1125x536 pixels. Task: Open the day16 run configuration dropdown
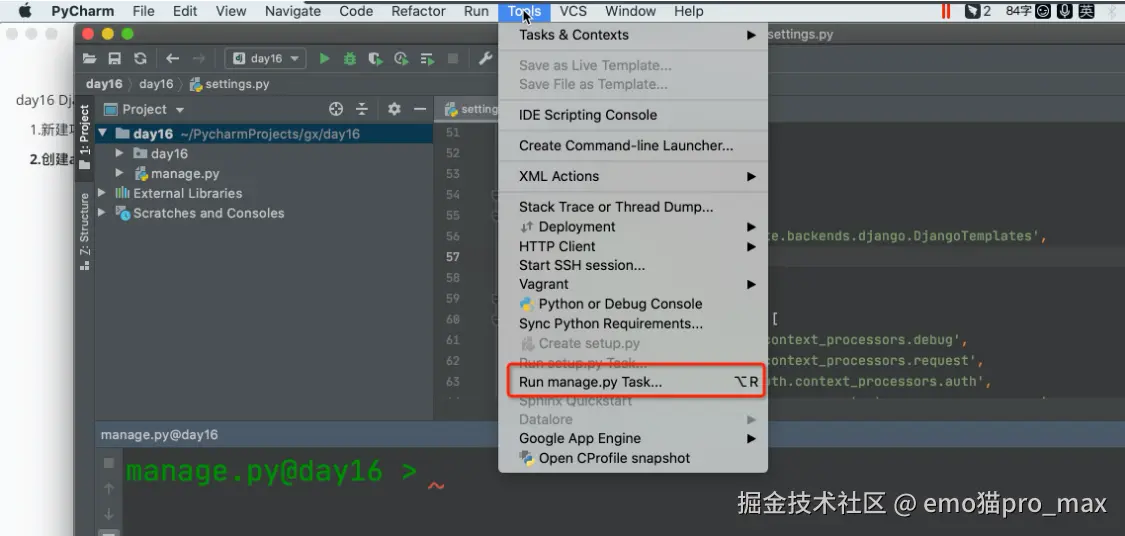pyautogui.click(x=265, y=59)
